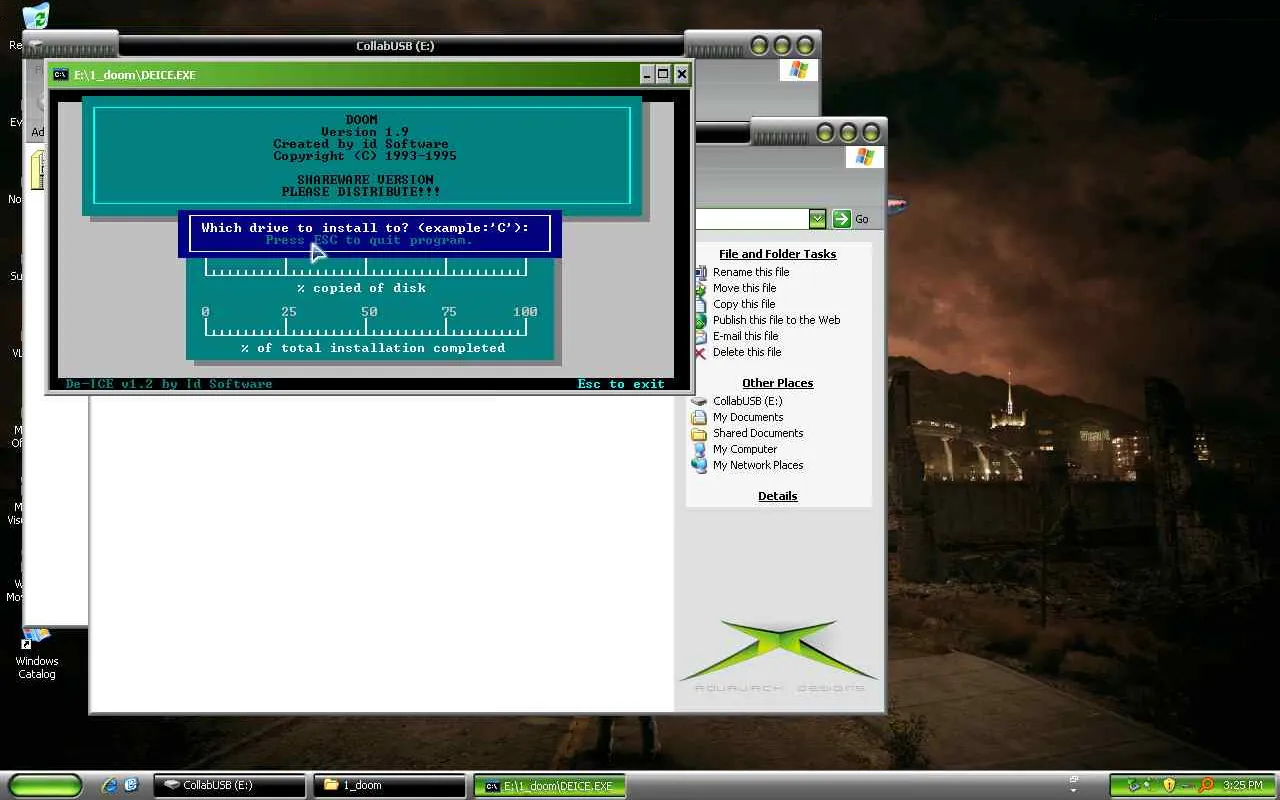Click the 'SHAREWARE VERSION' text
This screenshot has width=1280, height=800.
point(365,180)
